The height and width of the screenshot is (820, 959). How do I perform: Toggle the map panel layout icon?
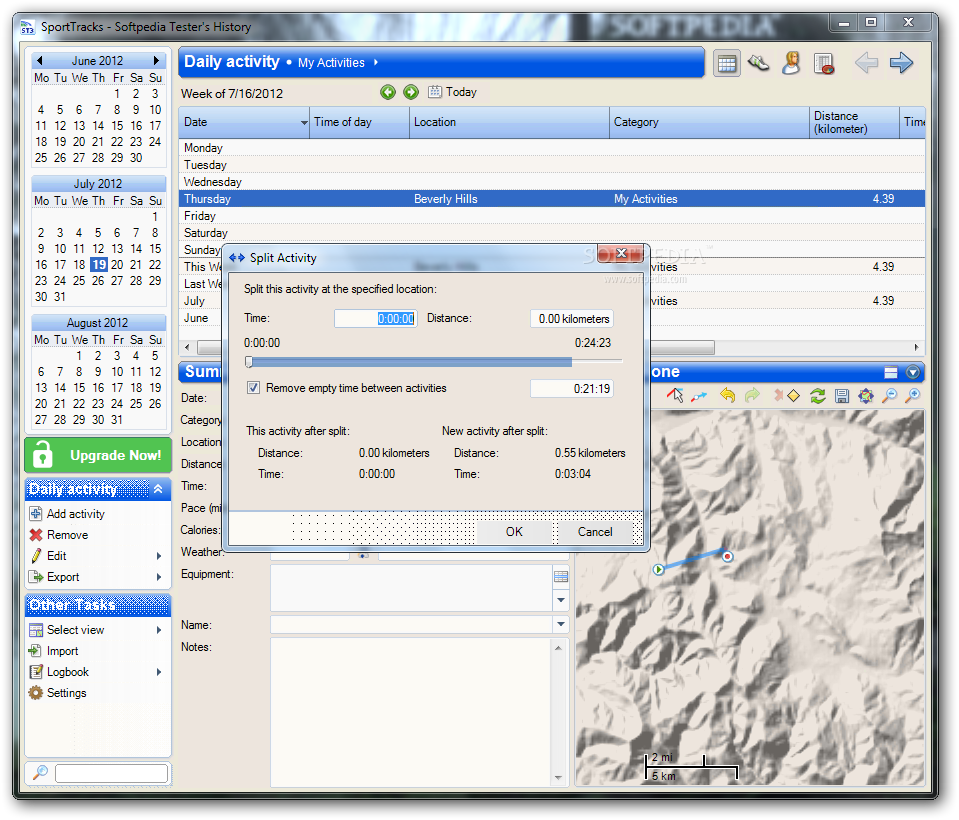click(891, 372)
